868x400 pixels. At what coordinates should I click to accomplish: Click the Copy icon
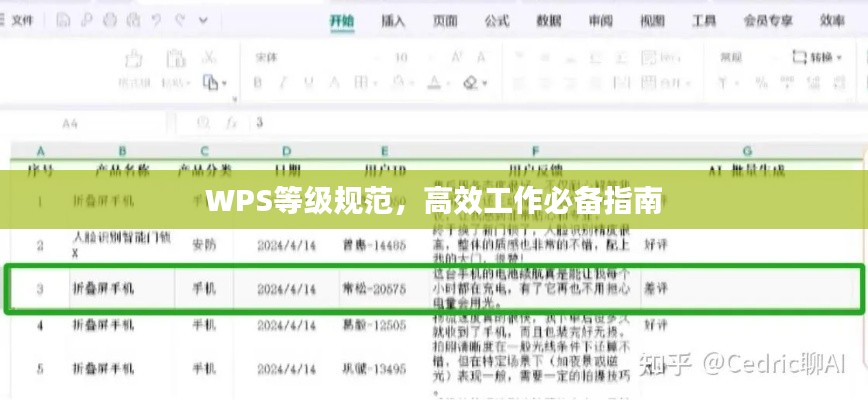pos(210,83)
